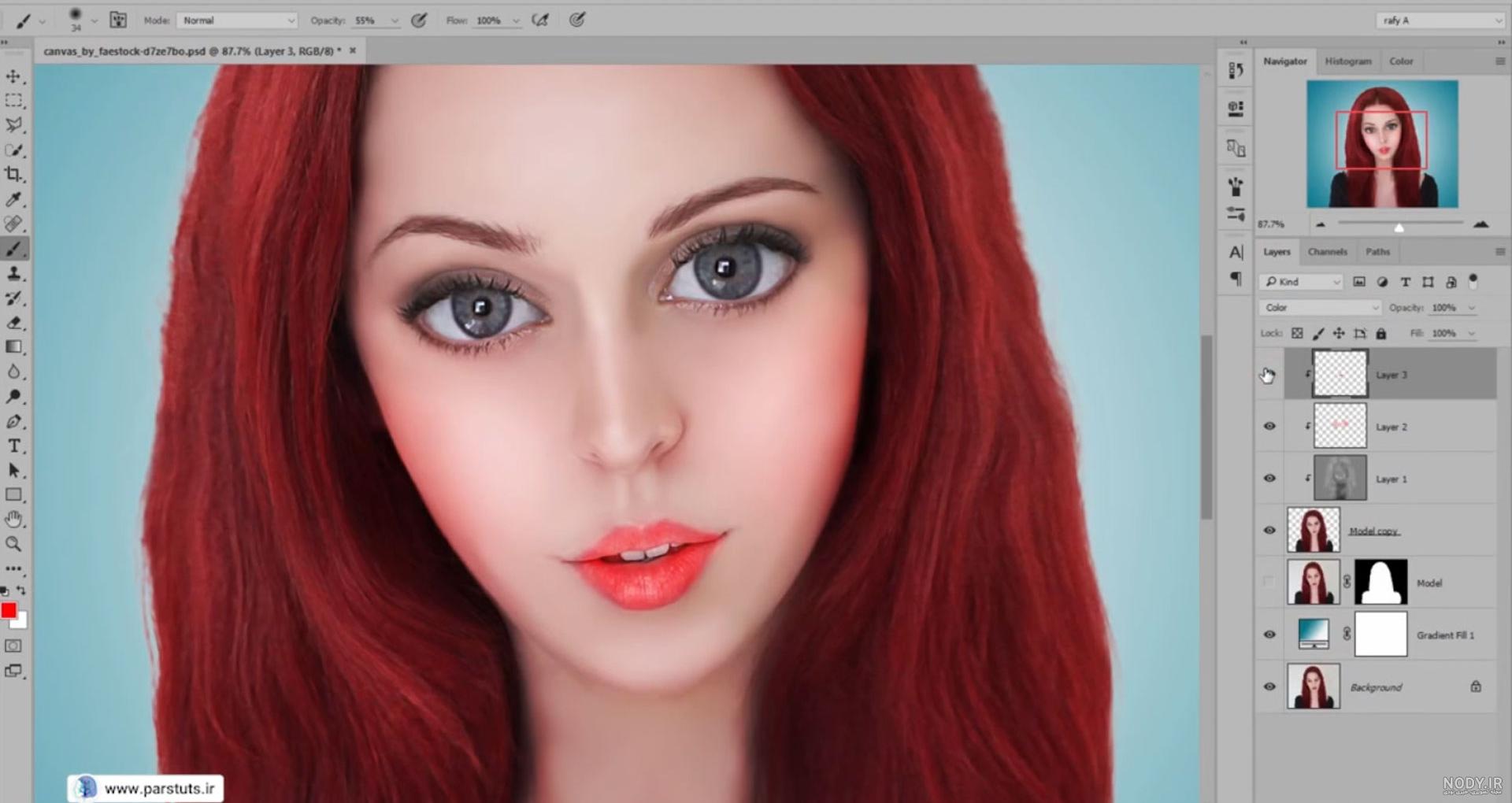Select the Hand tool

coord(13,520)
